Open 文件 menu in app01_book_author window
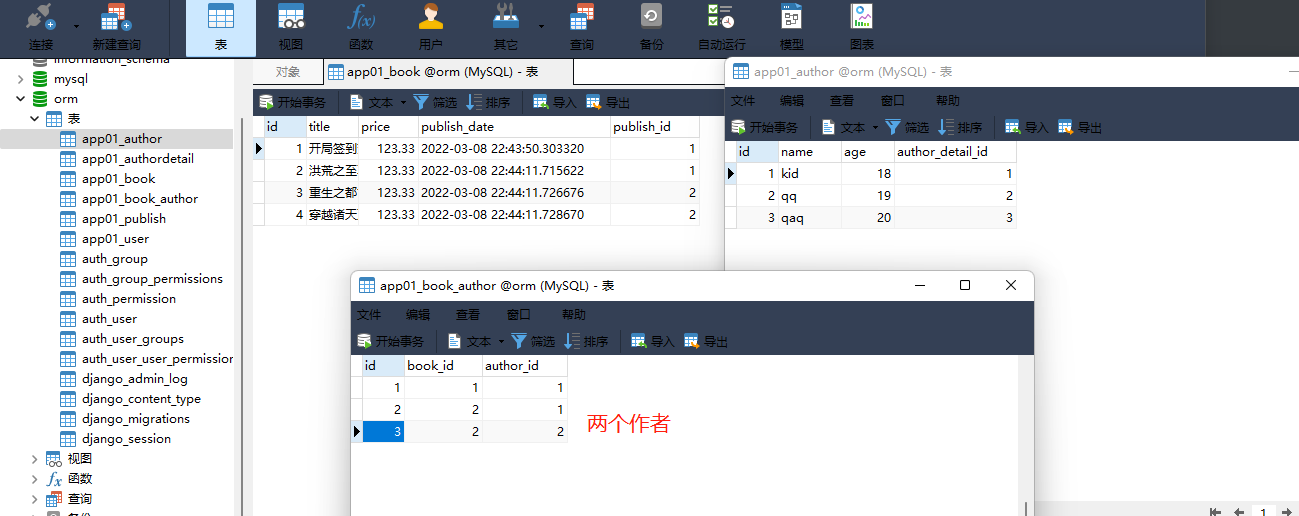1299x516 pixels. 369,314
